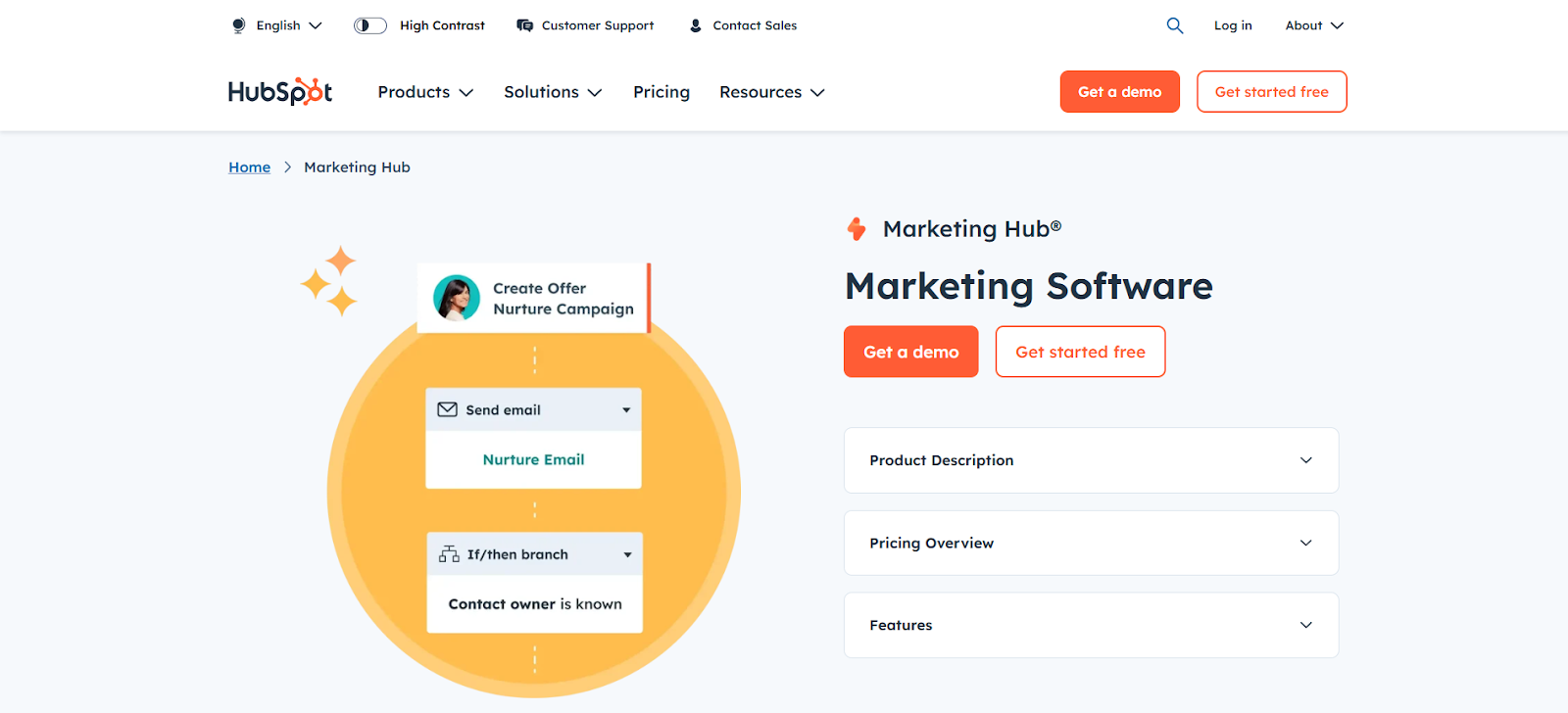1568x713 pixels.
Task: Click header Get started free button
Action: 1272,92
